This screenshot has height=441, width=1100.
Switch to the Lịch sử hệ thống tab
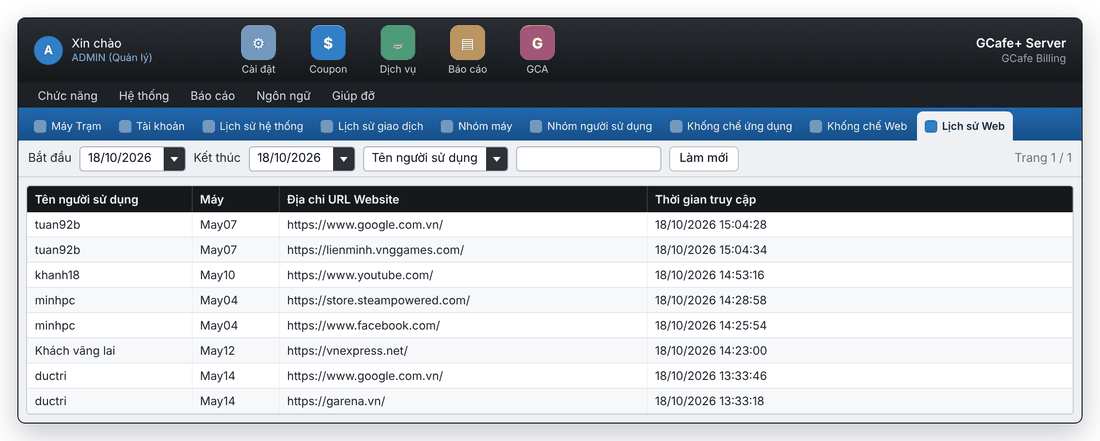pyautogui.click(x=253, y=126)
